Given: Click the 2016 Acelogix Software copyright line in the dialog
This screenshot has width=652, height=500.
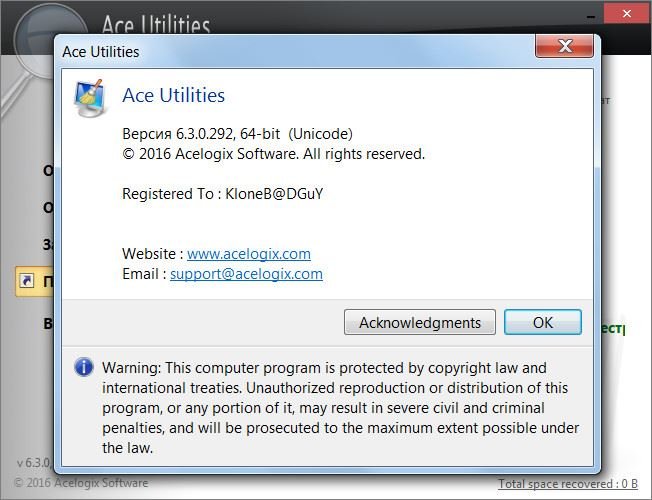Looking at the screenshot, I should (273, 154).
